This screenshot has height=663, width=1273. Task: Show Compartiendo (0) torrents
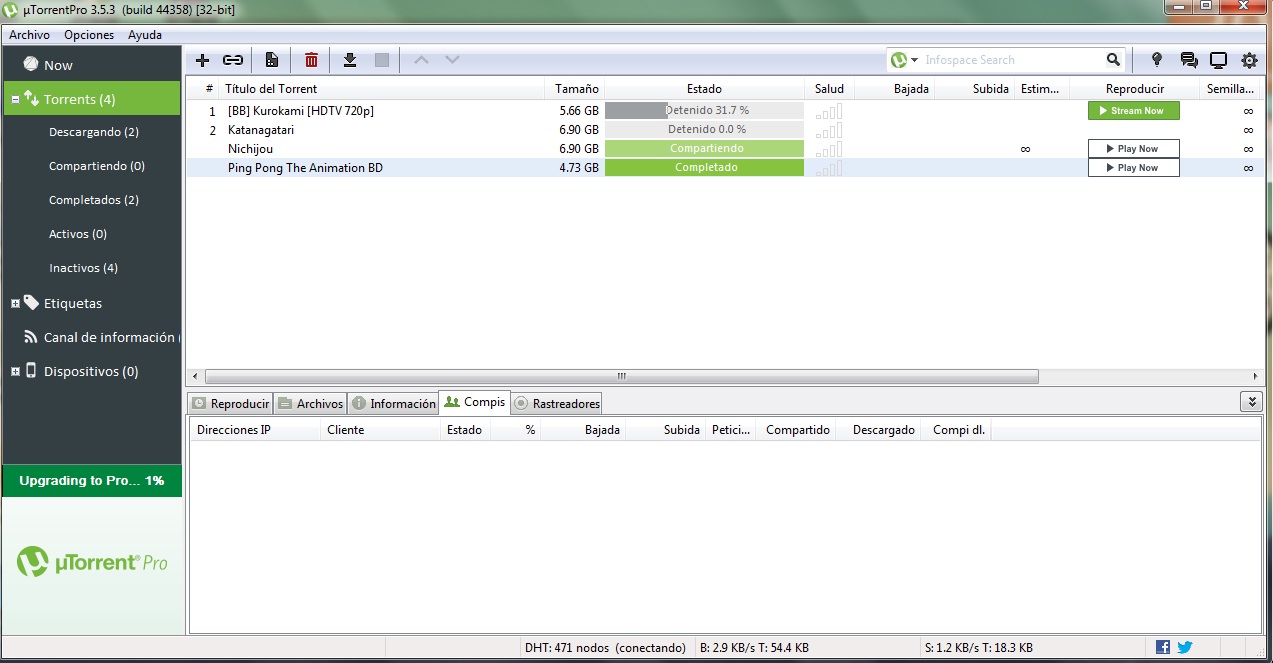click(x=97, y=166)
